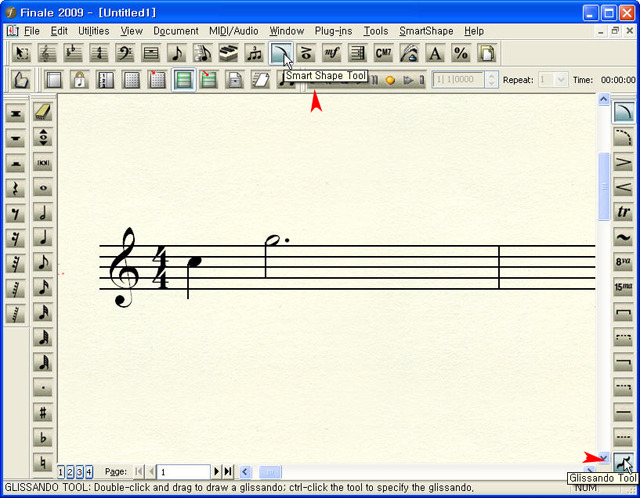Select the 8va octave tool
Screen dimensions: 640x498
tap(624, 262)
